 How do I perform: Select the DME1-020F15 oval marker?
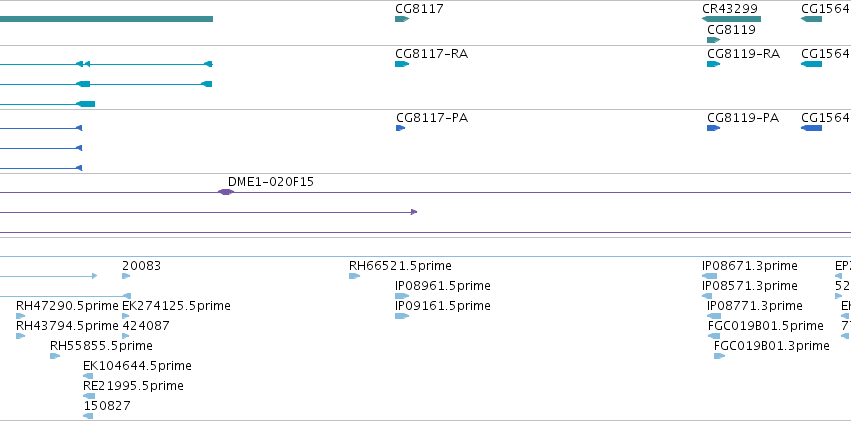point(226,192)
